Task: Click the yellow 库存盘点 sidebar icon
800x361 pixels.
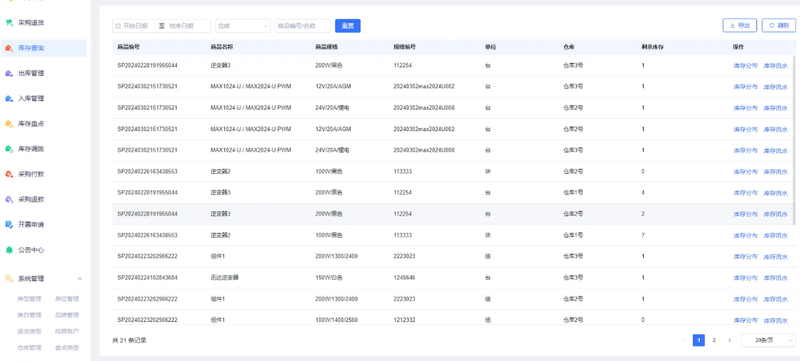Action: (x=9, y=124)
